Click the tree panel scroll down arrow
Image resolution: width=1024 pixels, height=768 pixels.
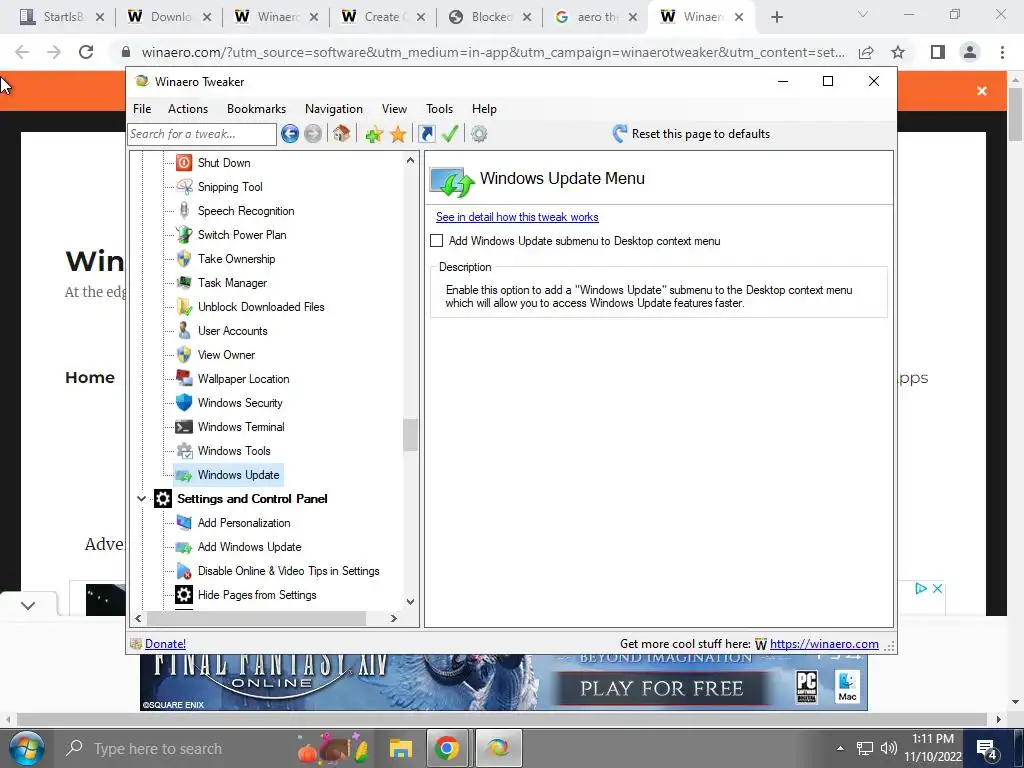tap(410, 601)
